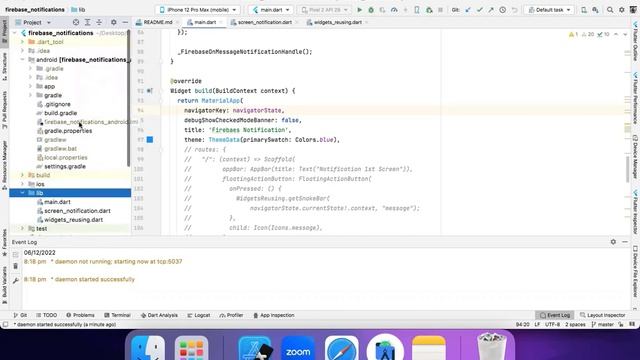Viewport: 640px width, 360px height.
Task: Expand the ios folder
Action: click(x=22, y=184)
